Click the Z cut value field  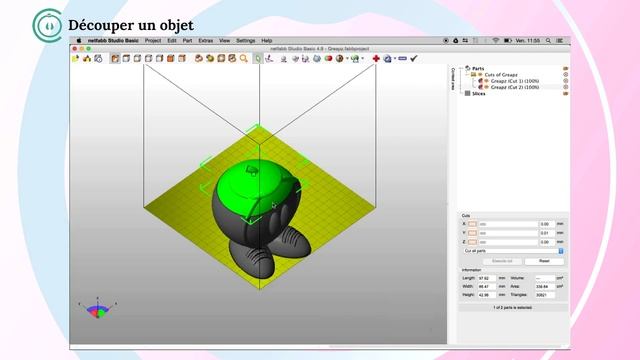click(x=547, y=242)
